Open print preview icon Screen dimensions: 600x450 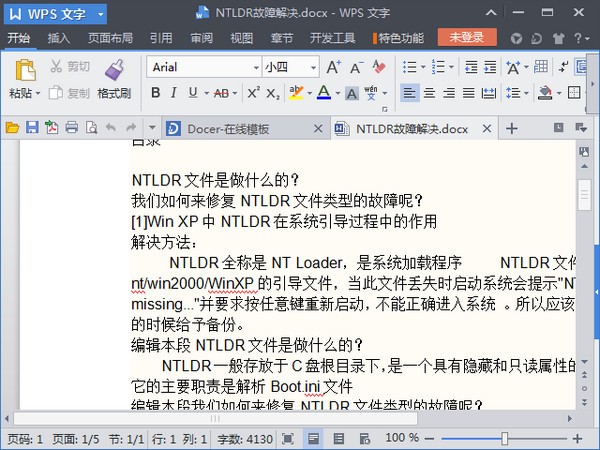[91, 127]
